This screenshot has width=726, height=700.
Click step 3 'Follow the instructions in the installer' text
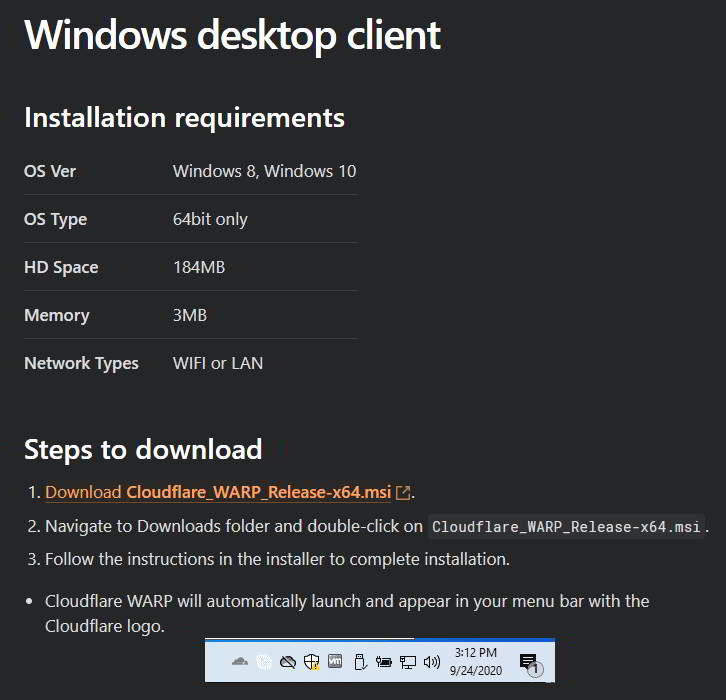coord(277,559)
